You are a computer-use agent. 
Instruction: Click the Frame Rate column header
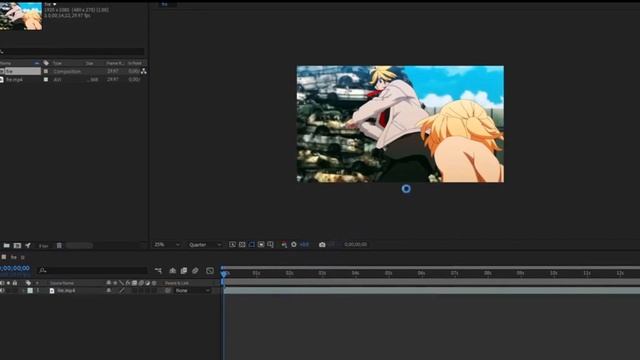click(x=115, y=63)
